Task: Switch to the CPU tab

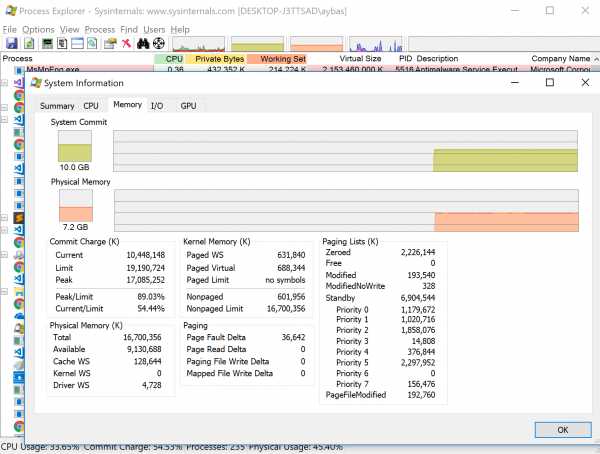Action: (91, 106)
